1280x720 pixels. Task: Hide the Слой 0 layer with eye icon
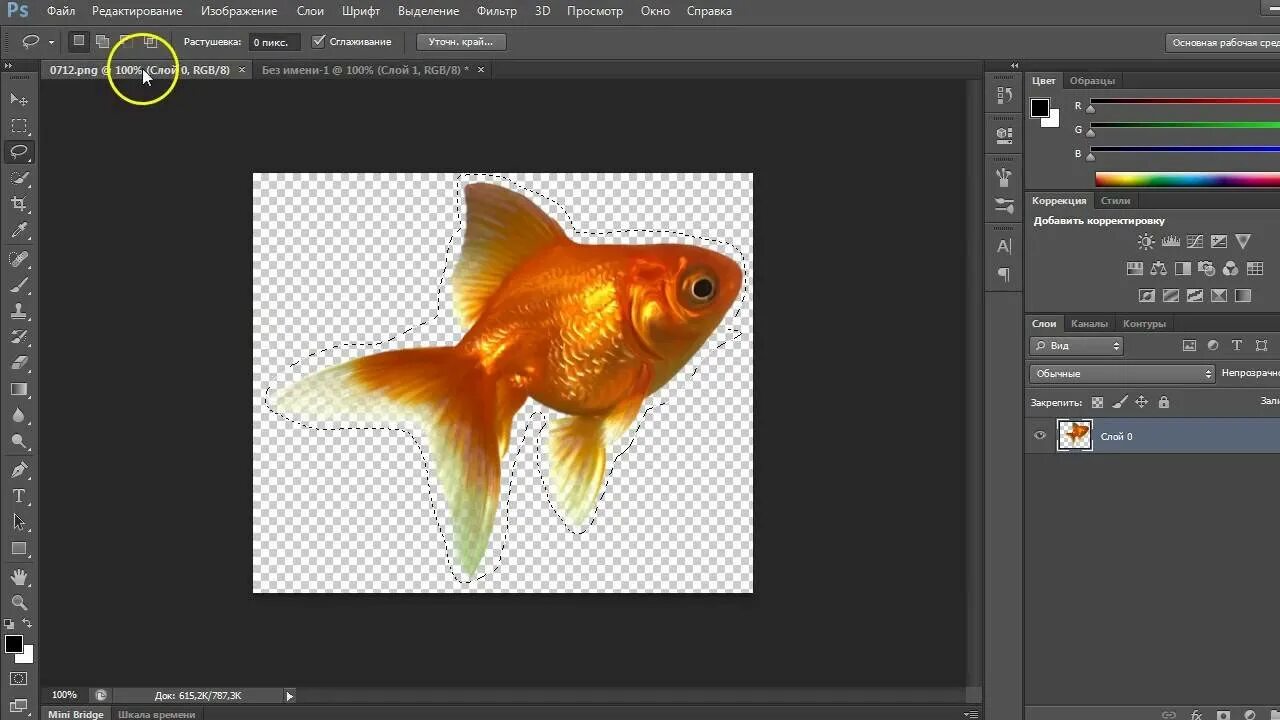point(1040,436)
